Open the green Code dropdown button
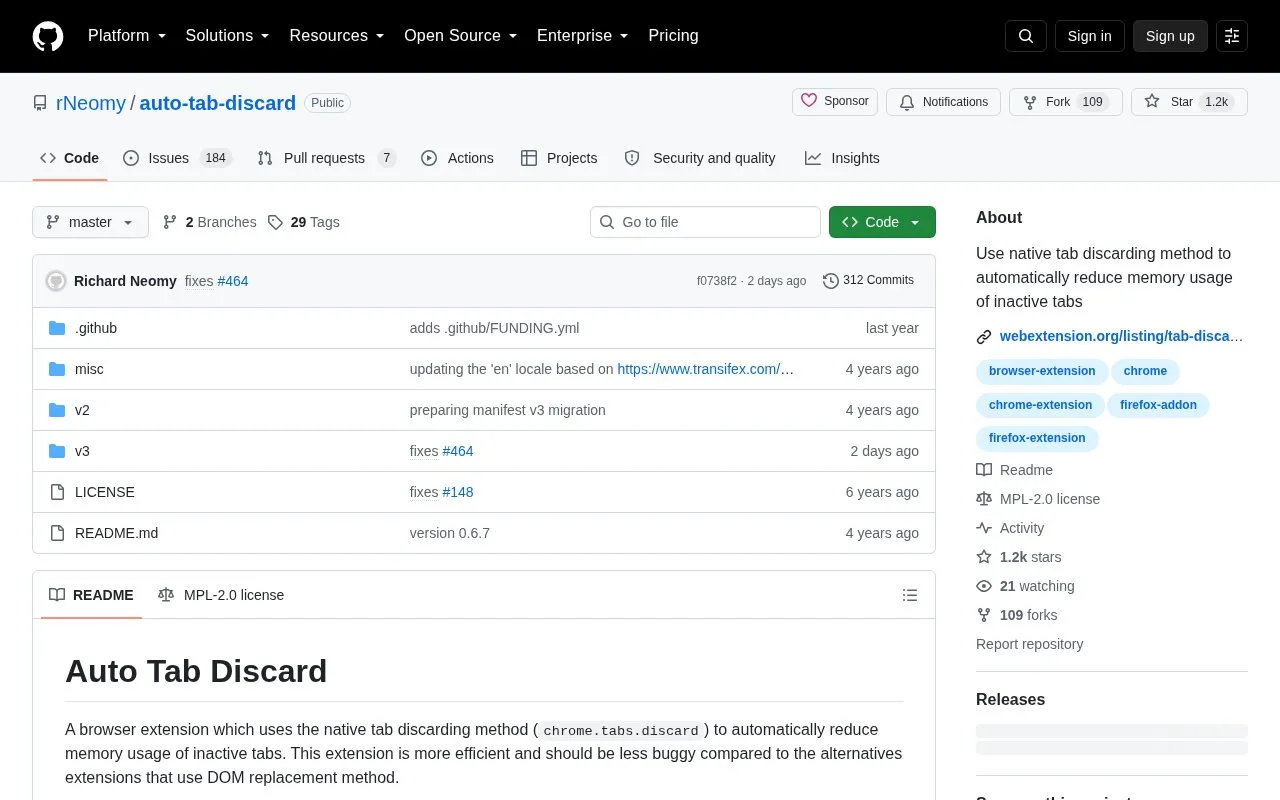Viewport: 1280px width, 800px height. [x=882, y=222]
